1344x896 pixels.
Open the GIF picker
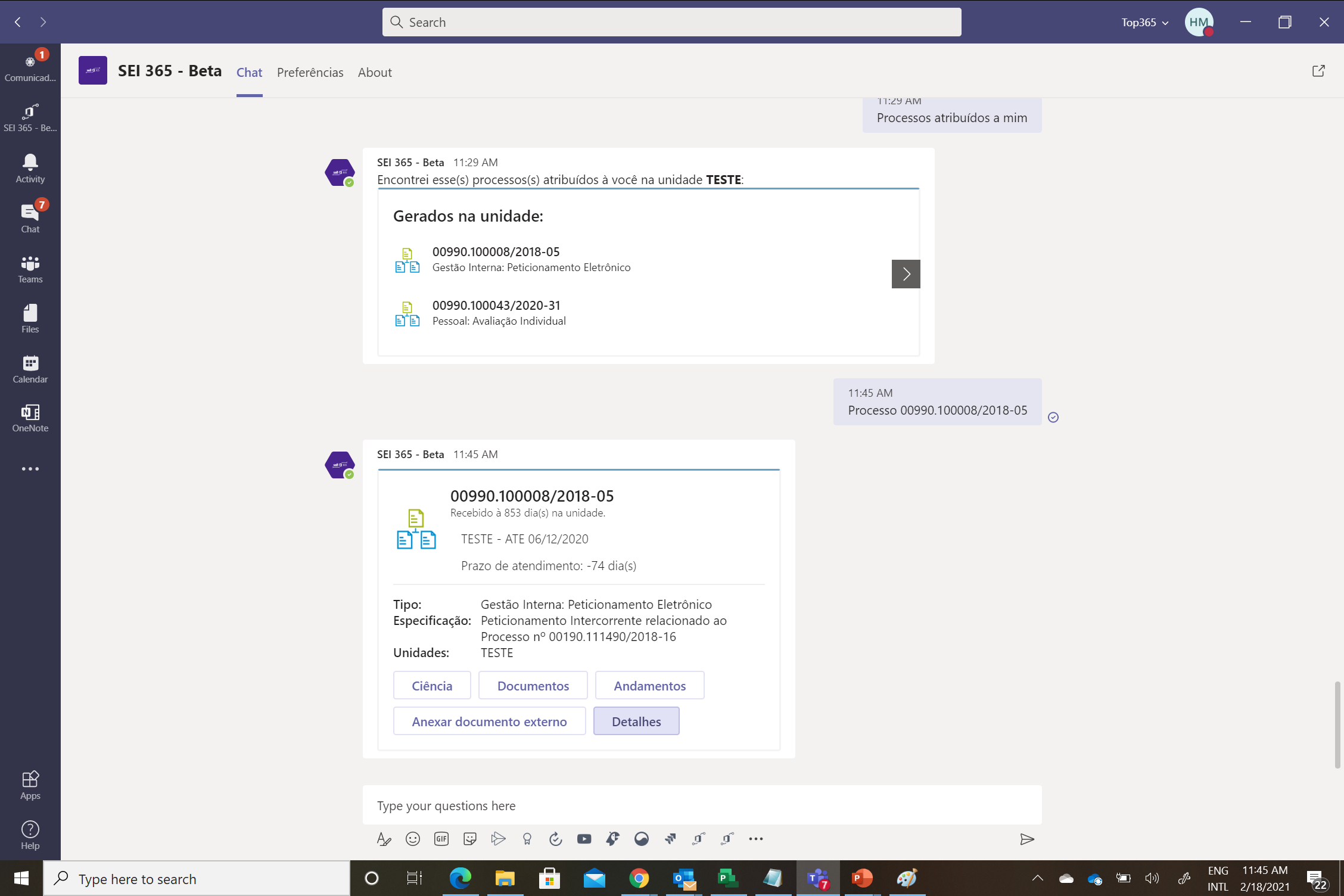[441, 839]
